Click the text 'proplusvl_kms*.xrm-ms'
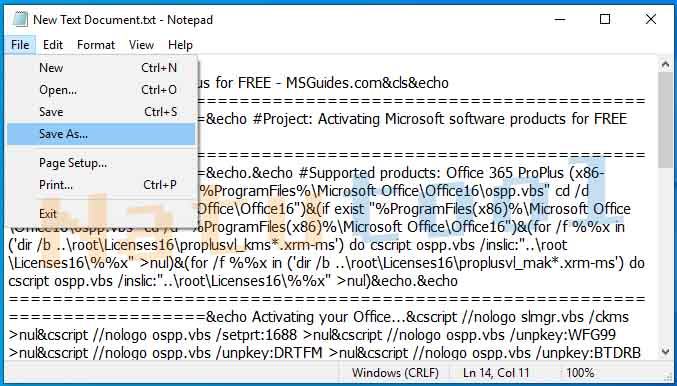Screen dimensions: 677x386 pyautogui.click(x=257, y=245)
